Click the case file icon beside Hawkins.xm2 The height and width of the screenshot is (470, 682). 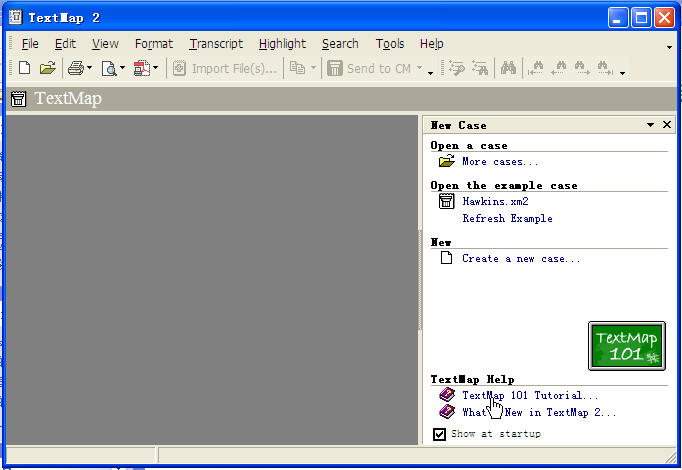[x=446, y=201]
